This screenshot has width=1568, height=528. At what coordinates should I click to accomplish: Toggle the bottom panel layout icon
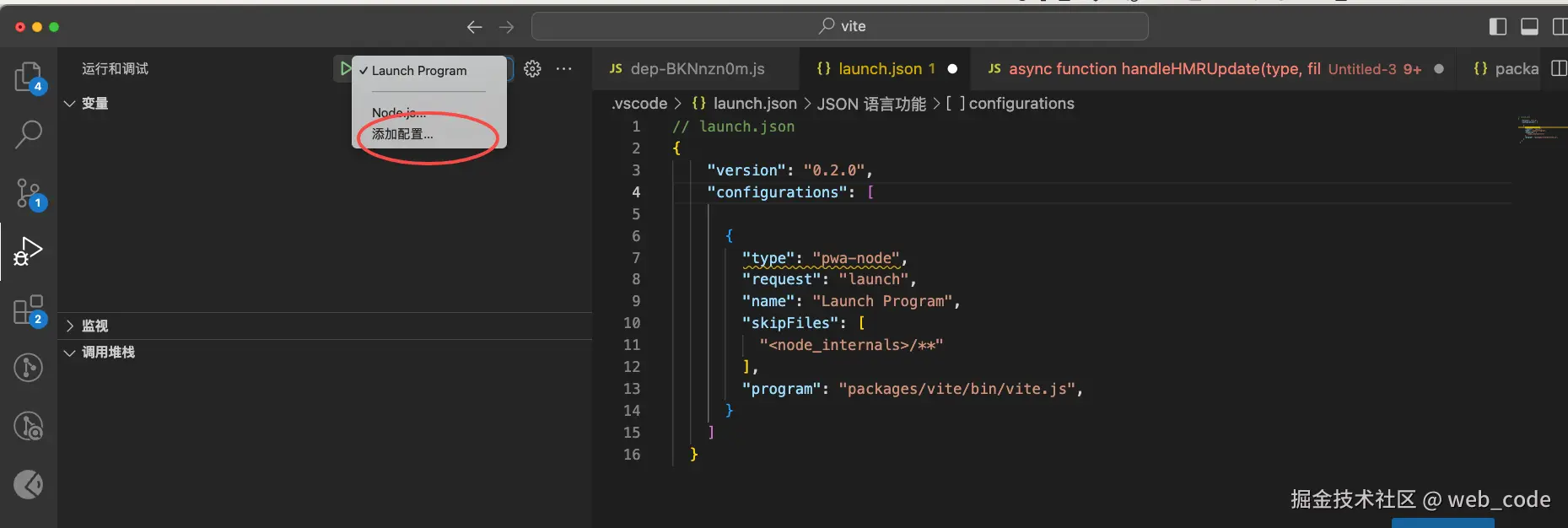(x=1529, y=27)
